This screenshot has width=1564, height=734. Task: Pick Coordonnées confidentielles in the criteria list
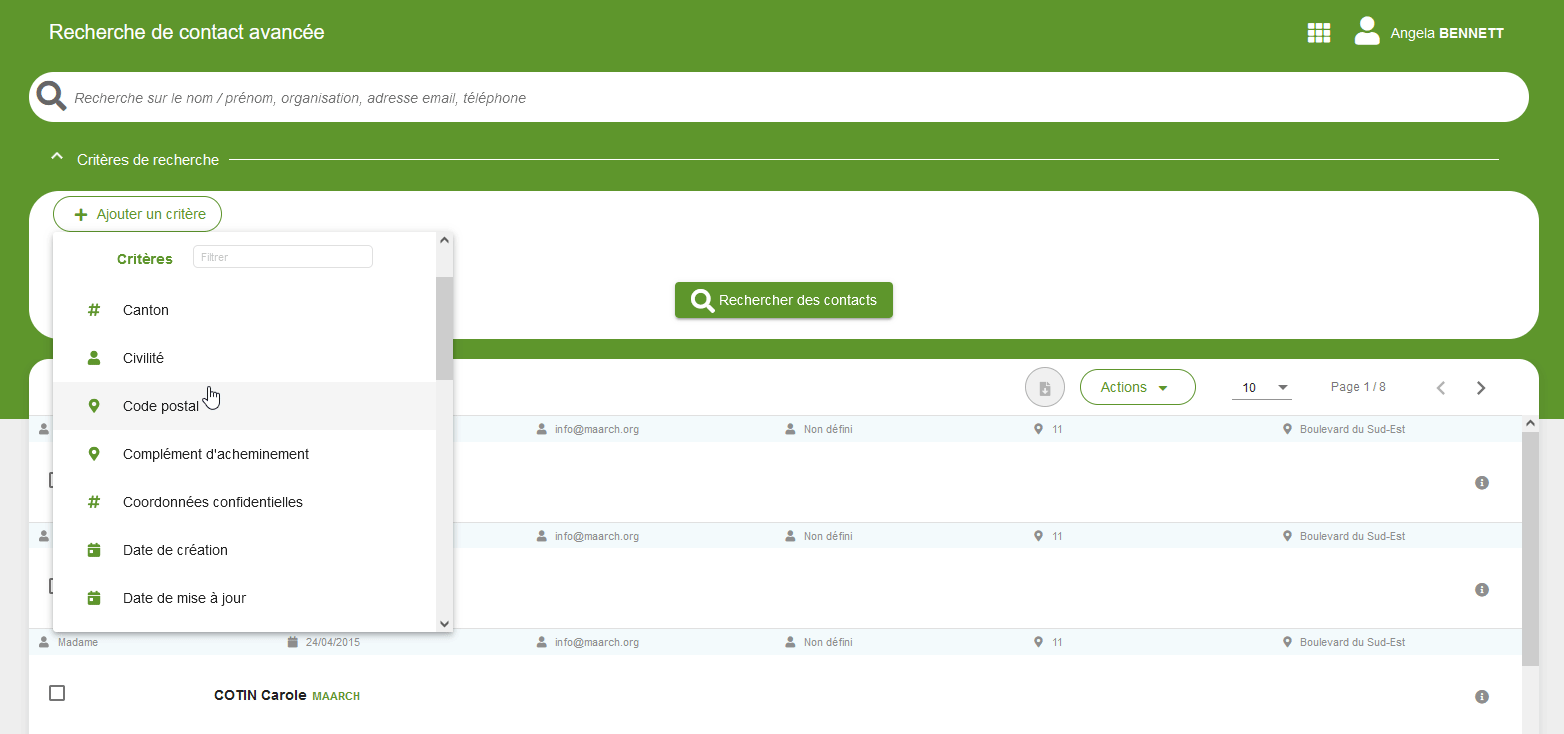212,502
